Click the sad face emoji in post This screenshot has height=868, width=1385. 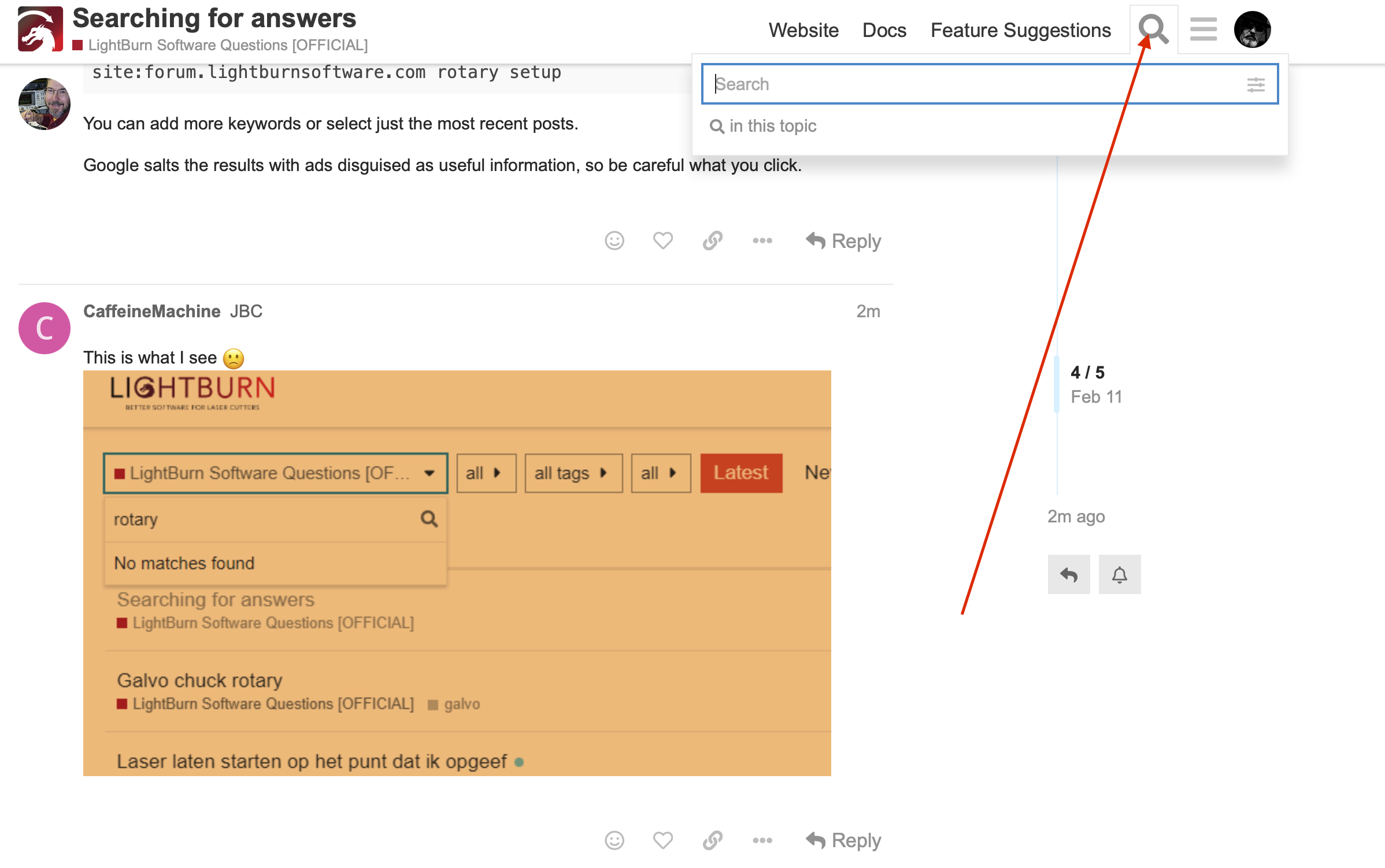pos(234,358)
